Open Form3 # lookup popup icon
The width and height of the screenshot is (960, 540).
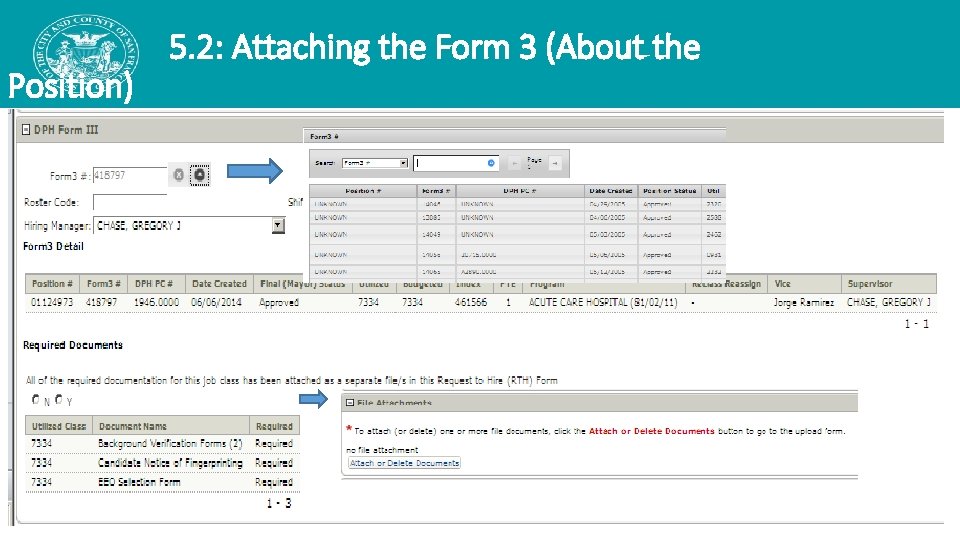(200, 175)
